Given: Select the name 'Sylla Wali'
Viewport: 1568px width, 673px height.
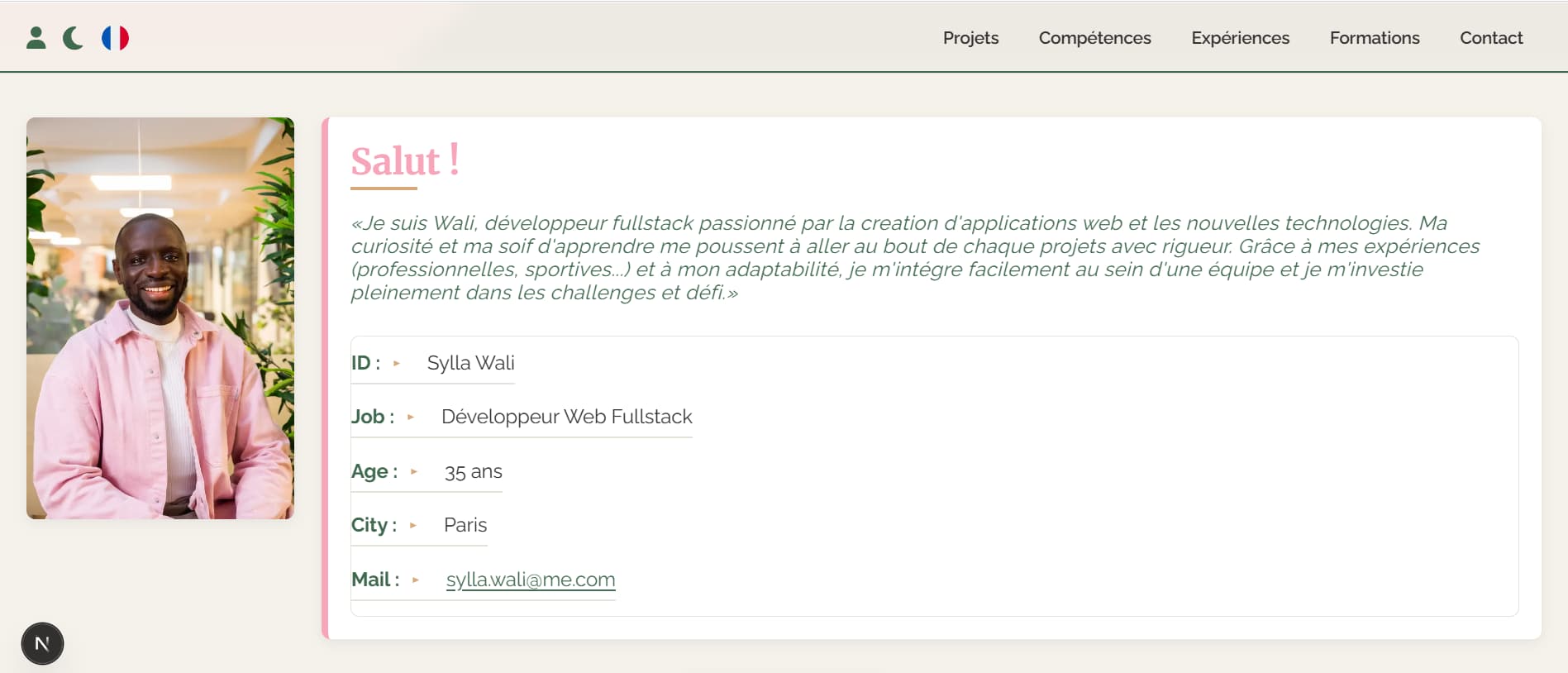Looking at the screenshot, I should click(470, 363).
